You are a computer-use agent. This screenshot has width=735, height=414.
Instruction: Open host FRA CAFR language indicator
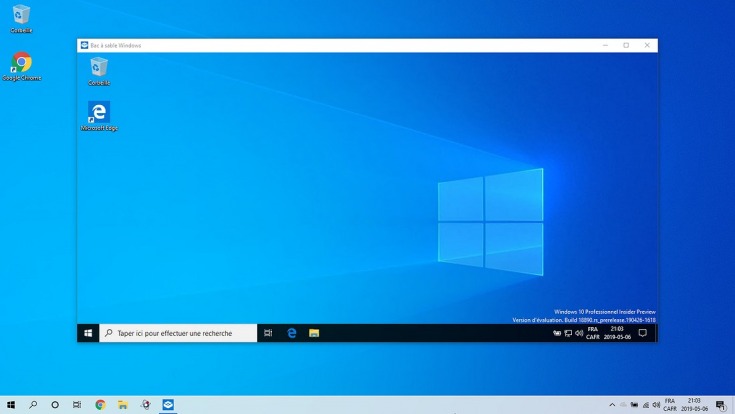point(670,405)
